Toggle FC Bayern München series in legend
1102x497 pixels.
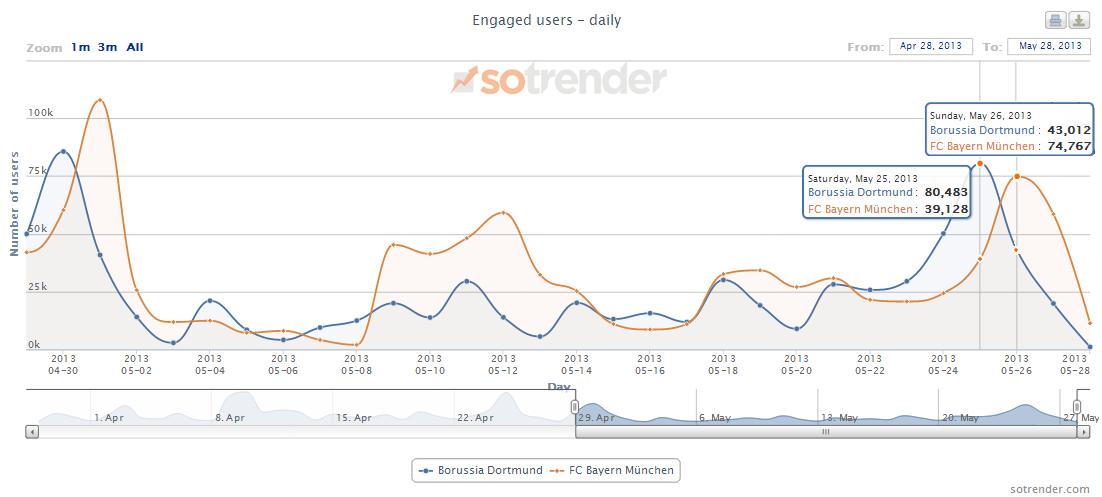[x=614, y=470]
